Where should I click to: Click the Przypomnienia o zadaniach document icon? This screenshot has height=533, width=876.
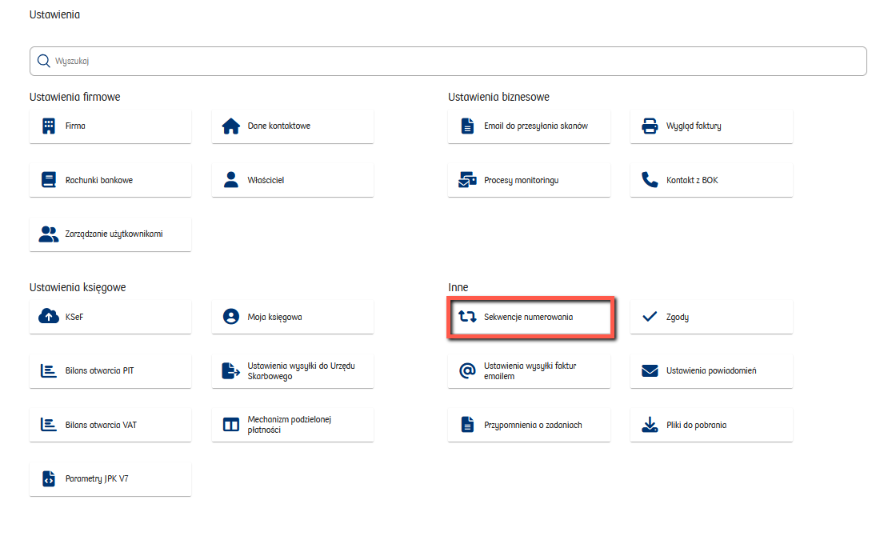tap(468, 425)
